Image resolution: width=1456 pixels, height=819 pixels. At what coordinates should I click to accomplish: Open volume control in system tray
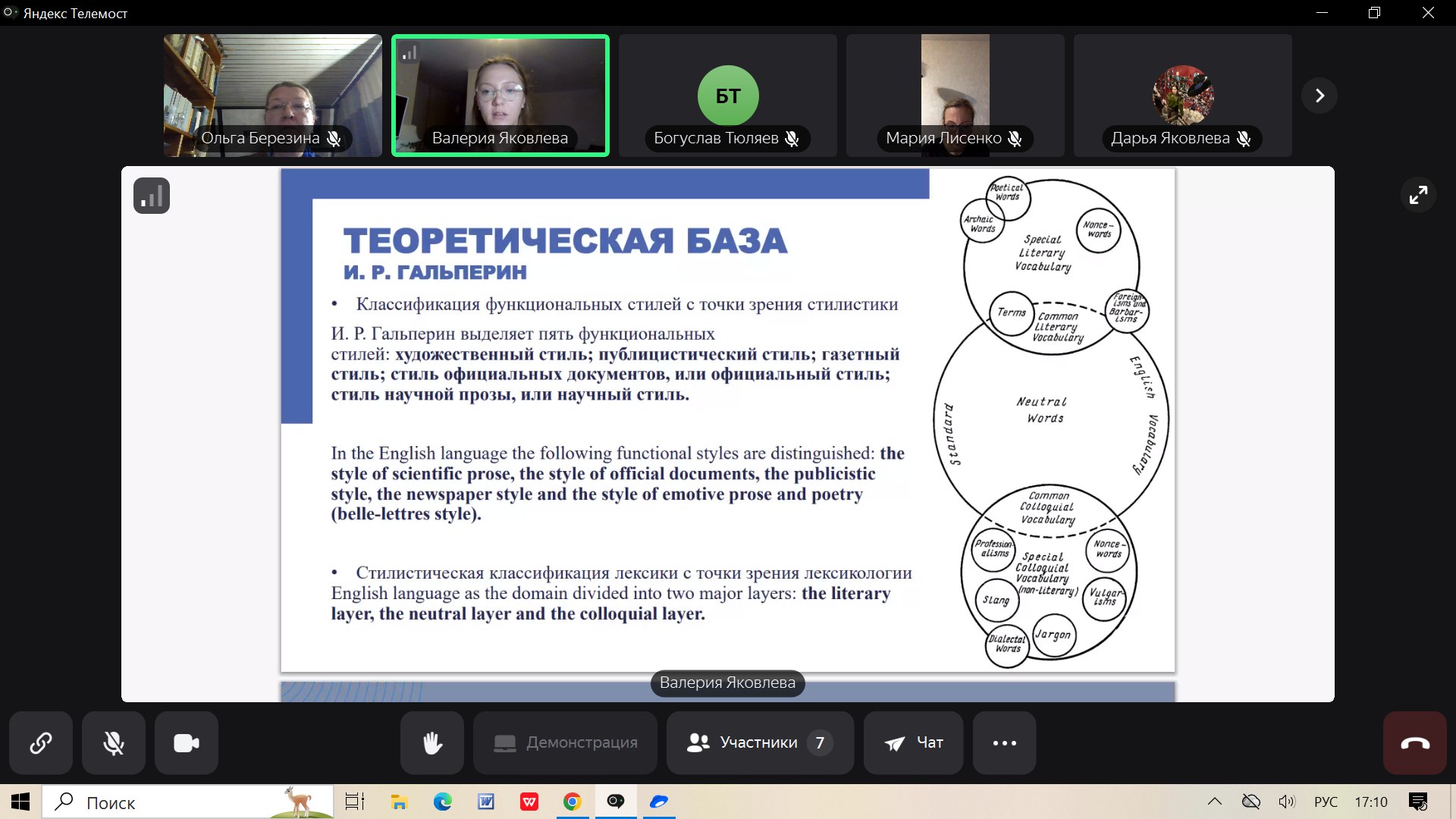tap(1287, 802)
